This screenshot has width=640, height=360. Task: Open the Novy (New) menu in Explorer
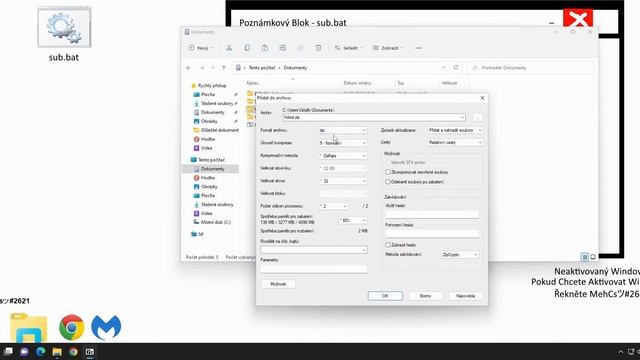tap(201, 48)
